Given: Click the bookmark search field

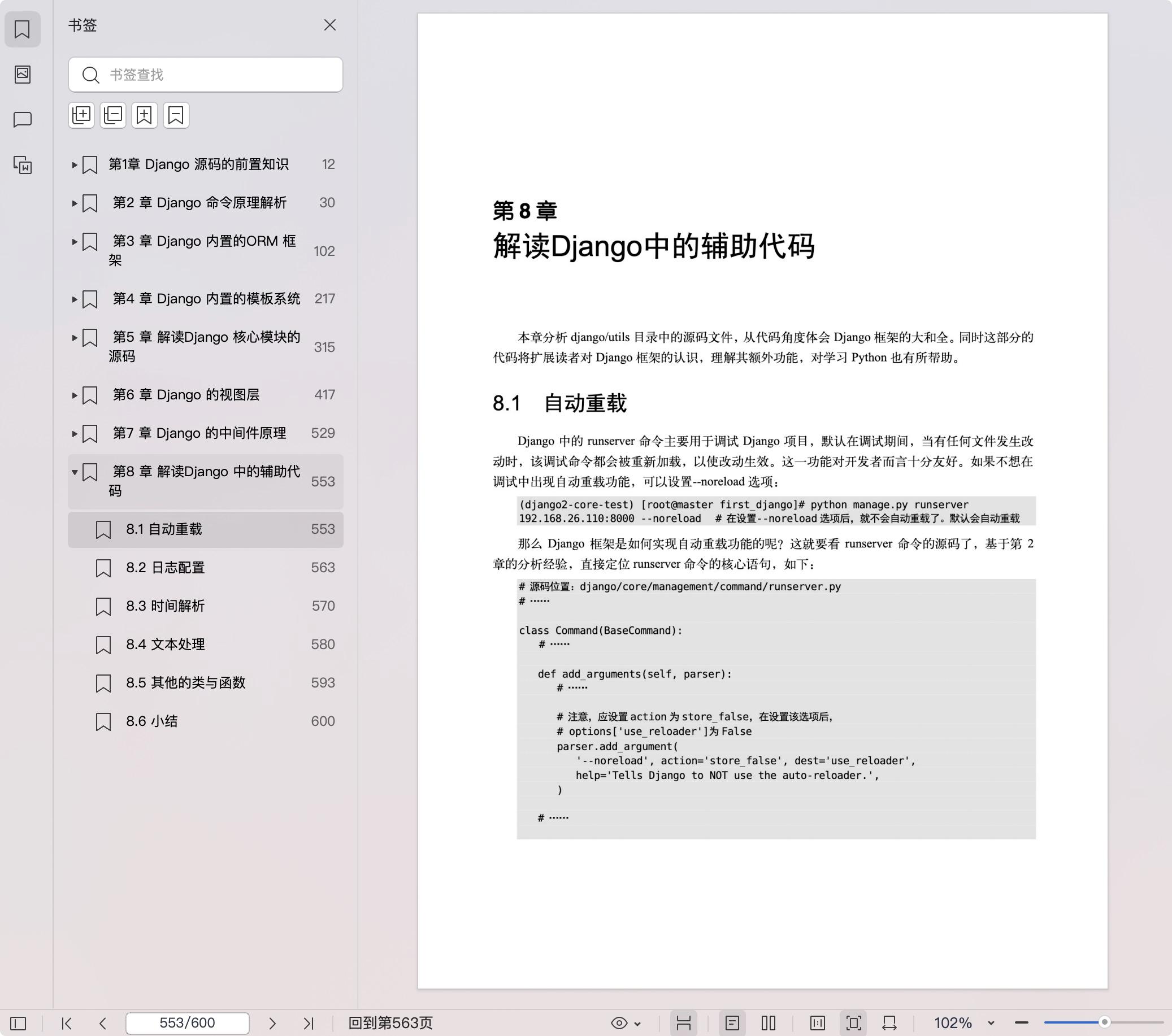Looking at the screenshot, I should pyautogui.click(x=205, y=75).
